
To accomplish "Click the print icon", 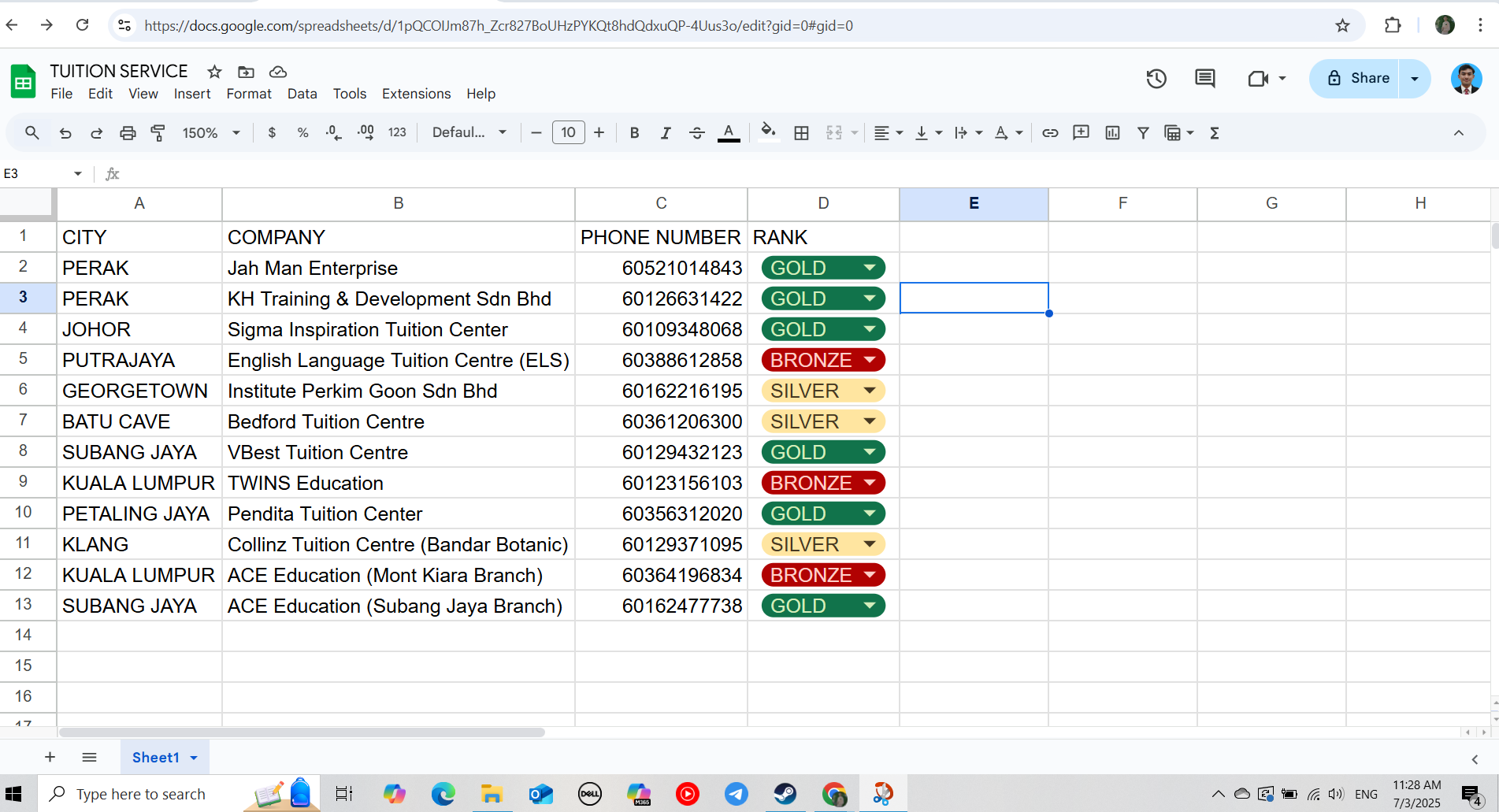I will point(128,133).
